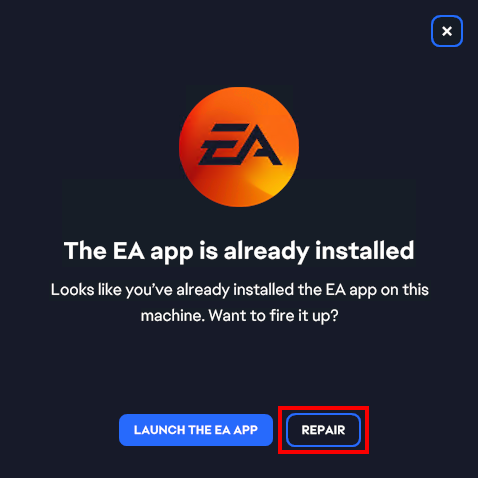Image resolution: width=478 pixels, height=478 pixels.
Task: Click the red-highlighted Repair option
Action: point(323,430)
